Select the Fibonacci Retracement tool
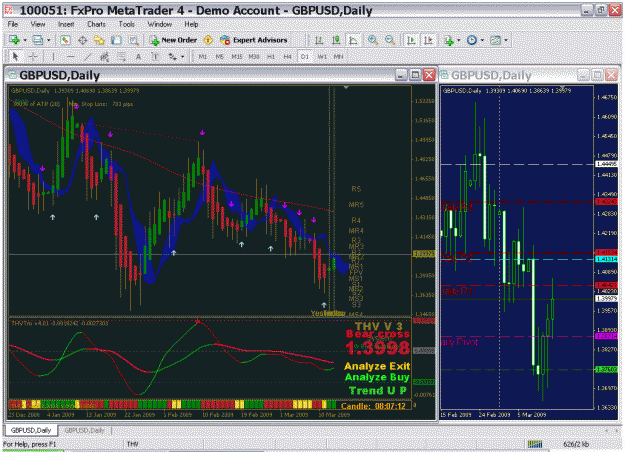The image size is (625, 452). (122, 57)
